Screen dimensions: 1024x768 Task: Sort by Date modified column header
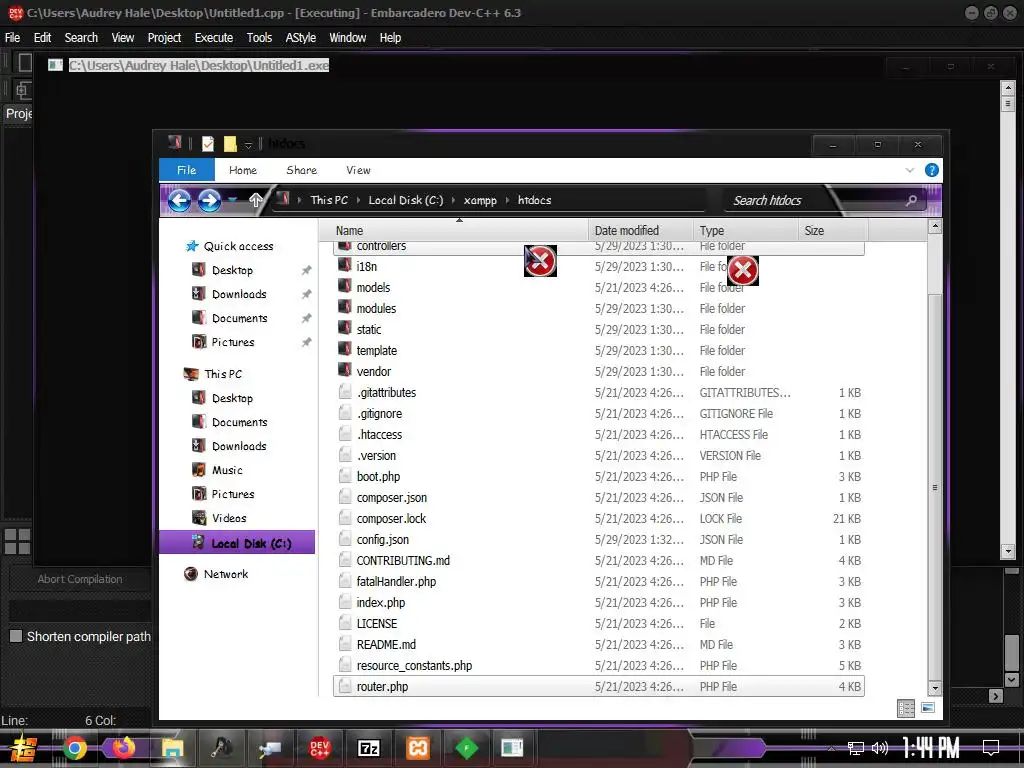[641, 231]
